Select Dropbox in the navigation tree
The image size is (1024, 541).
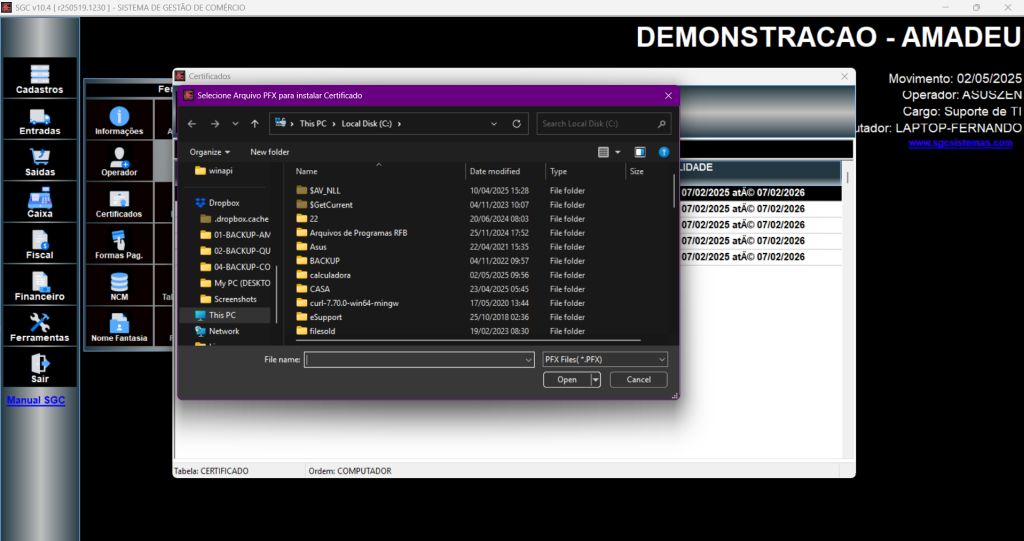point(224,203)
